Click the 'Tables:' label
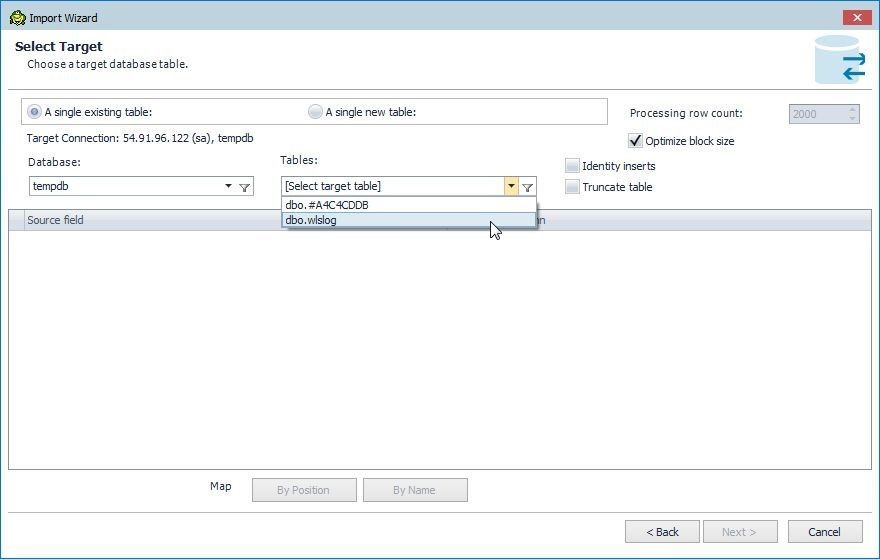880x559 pixels. (299, 160)
